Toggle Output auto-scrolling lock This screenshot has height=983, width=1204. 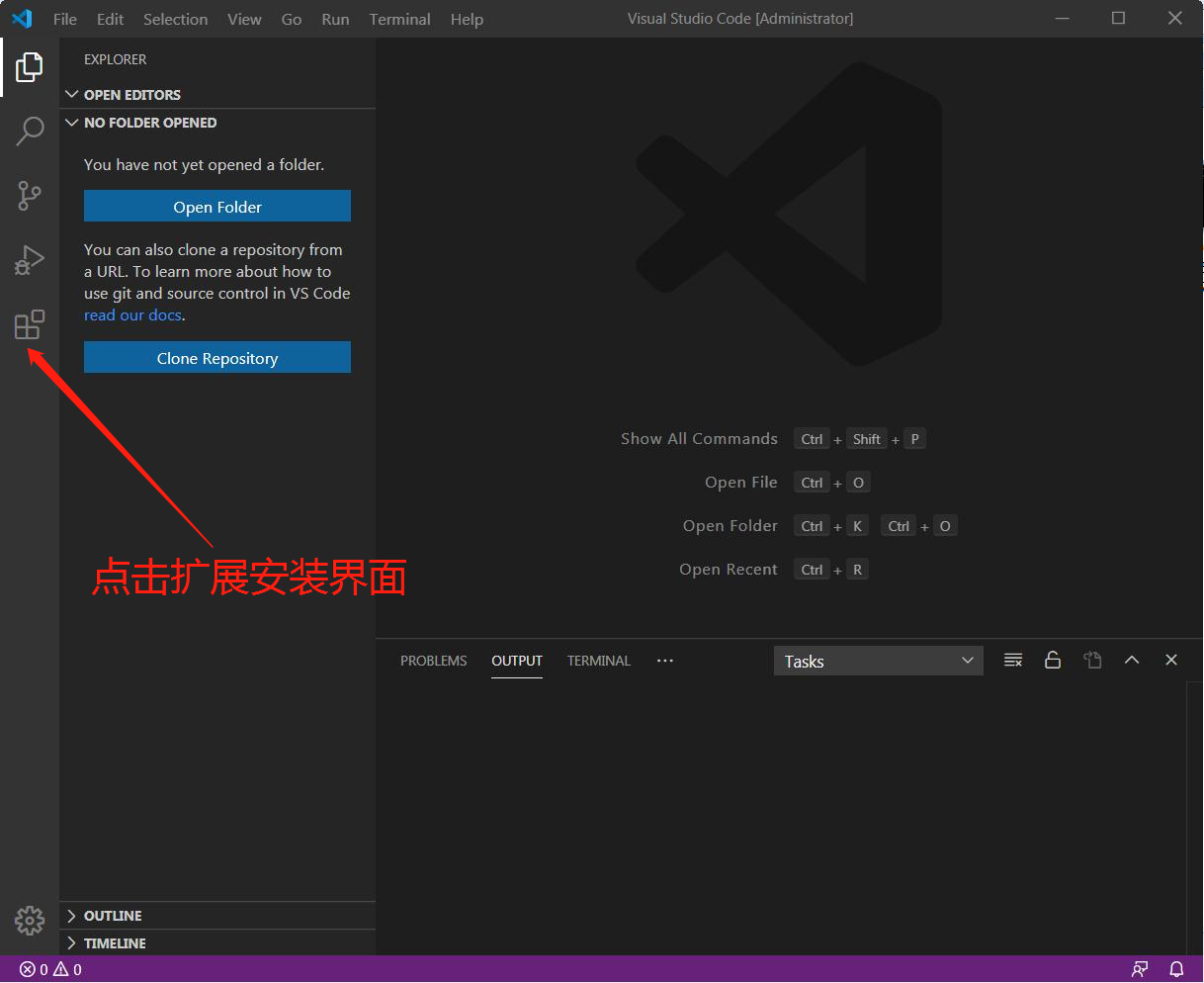tap(1052, 660)
